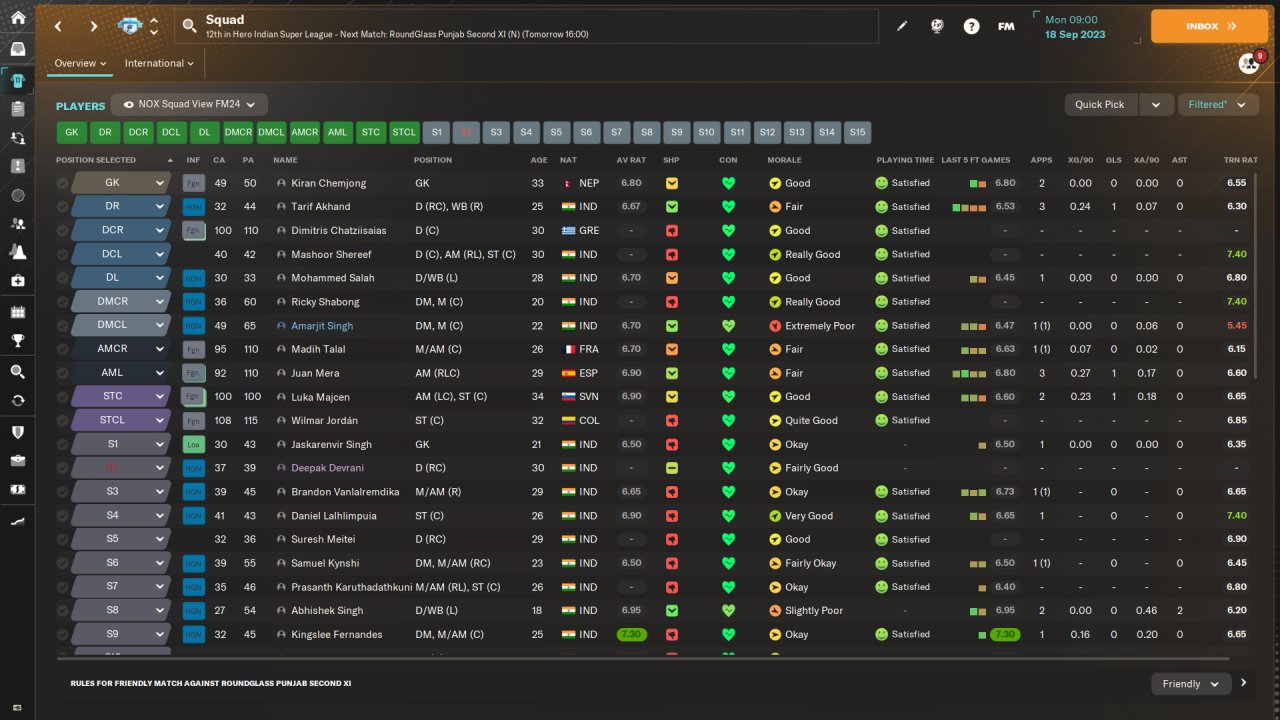Click the orange Inbox button

coord(1209,26)
